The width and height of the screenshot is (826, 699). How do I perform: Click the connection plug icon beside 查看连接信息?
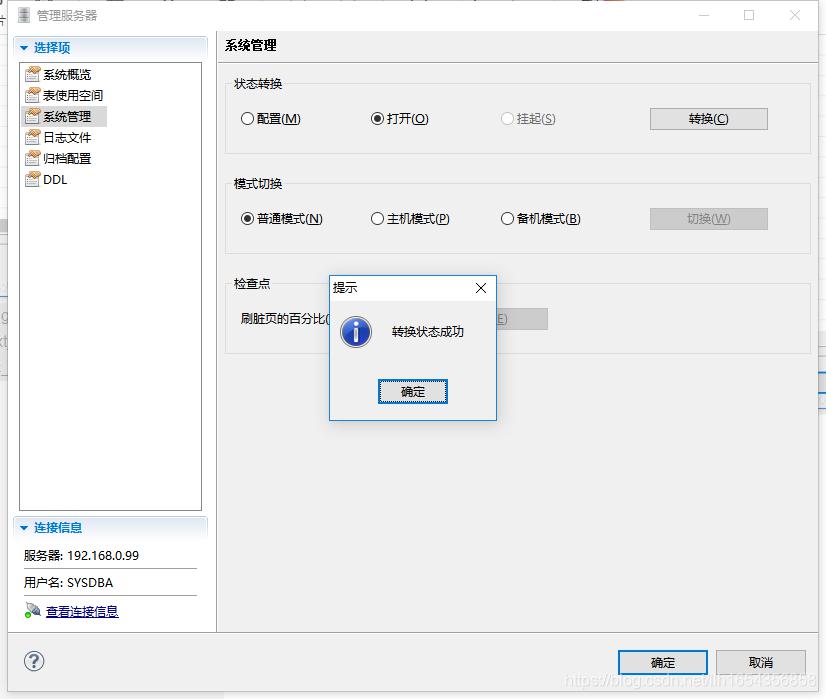[x=33, y=611]
